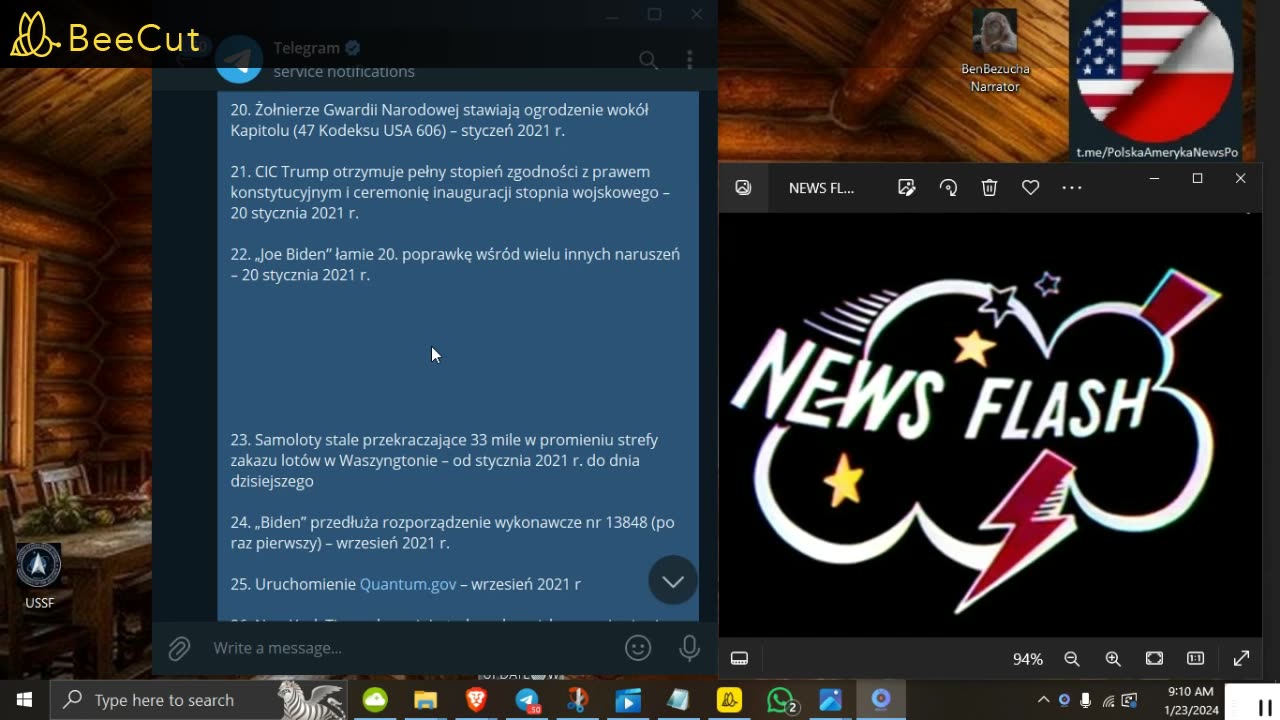This screenshot has height=720, width=1280.
Task: Open green cloud app in taskbar
Action: tap(375, 700)
